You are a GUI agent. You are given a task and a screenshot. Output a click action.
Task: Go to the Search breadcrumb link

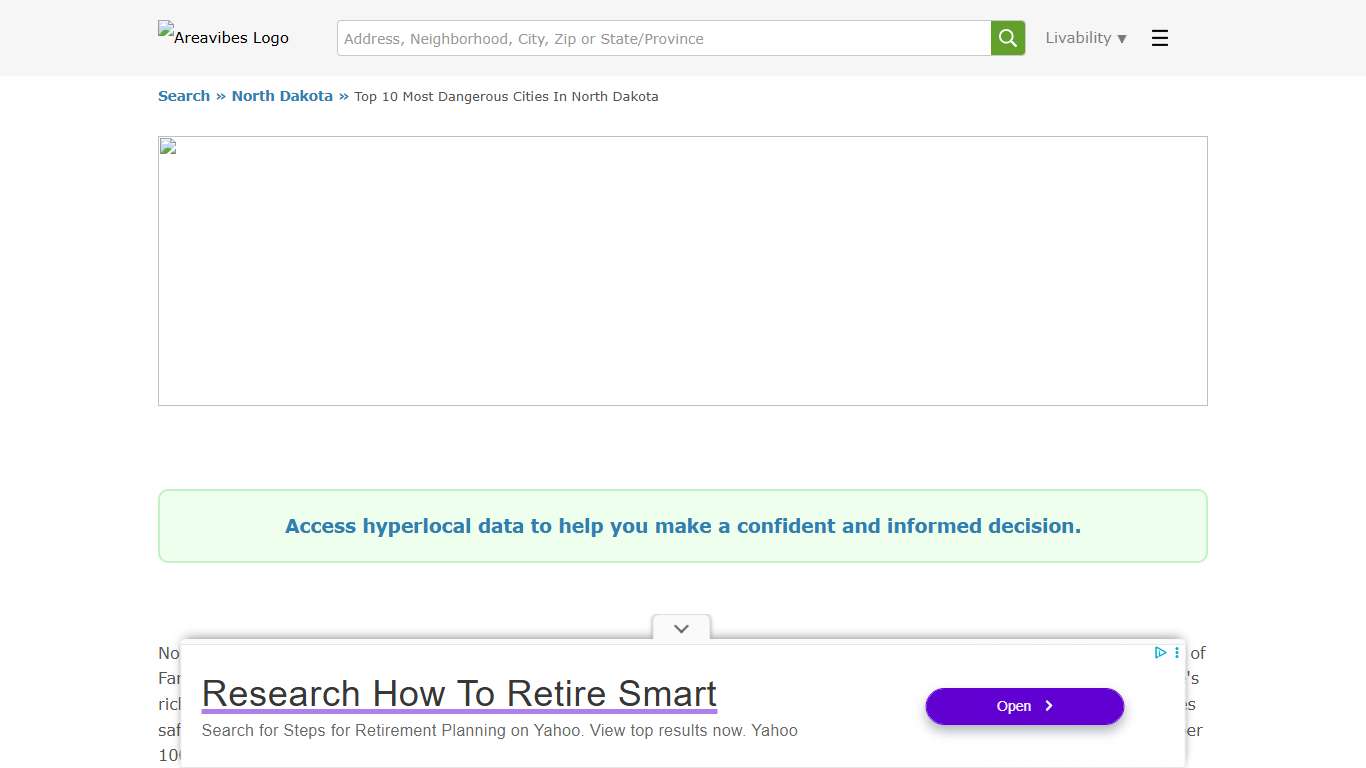pos(184,96)
